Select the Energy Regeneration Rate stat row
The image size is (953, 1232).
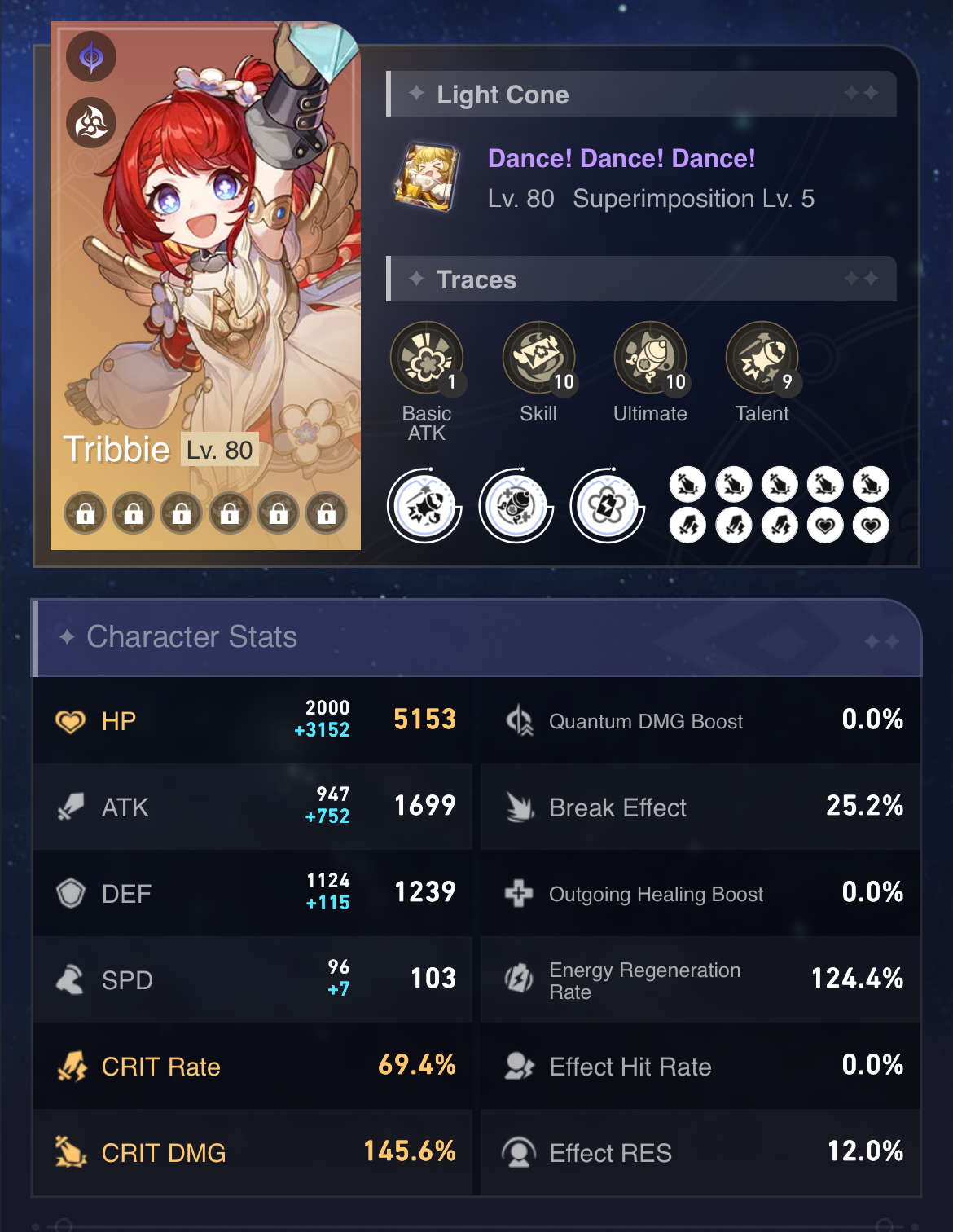700,979
